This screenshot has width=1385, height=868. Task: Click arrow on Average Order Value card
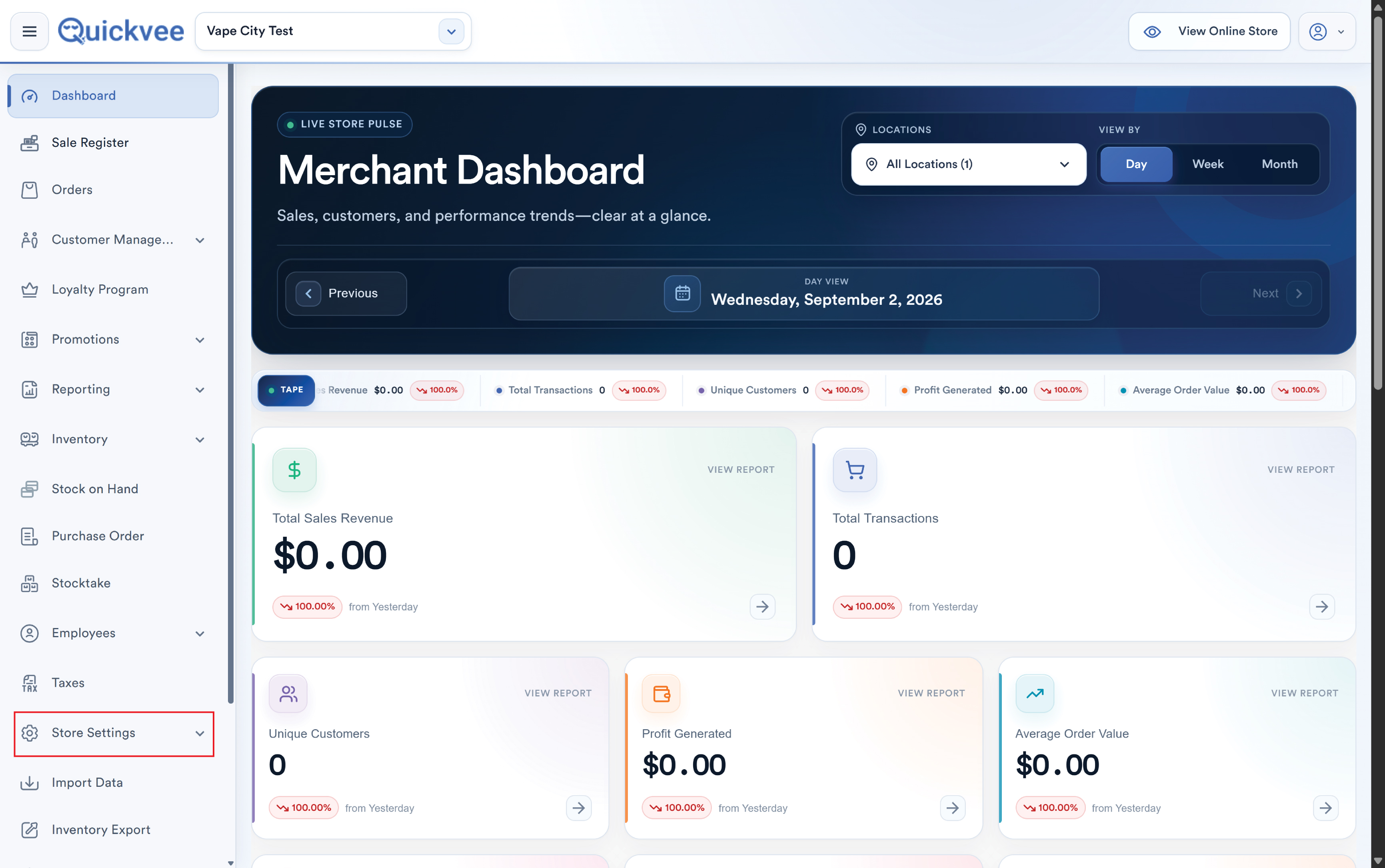click(1326, 808)
